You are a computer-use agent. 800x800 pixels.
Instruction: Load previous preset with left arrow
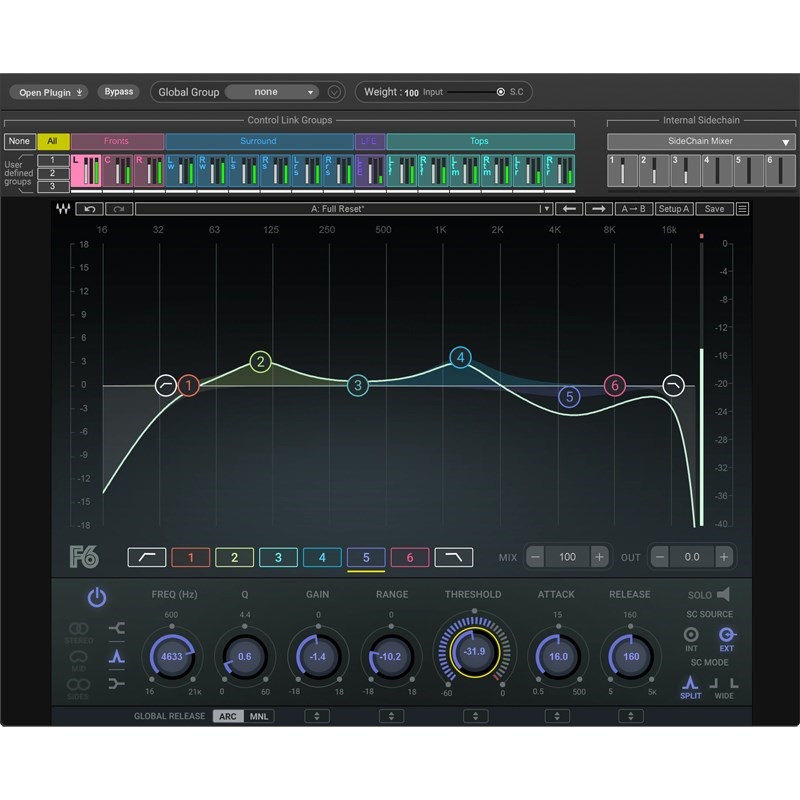coord(569,209)
